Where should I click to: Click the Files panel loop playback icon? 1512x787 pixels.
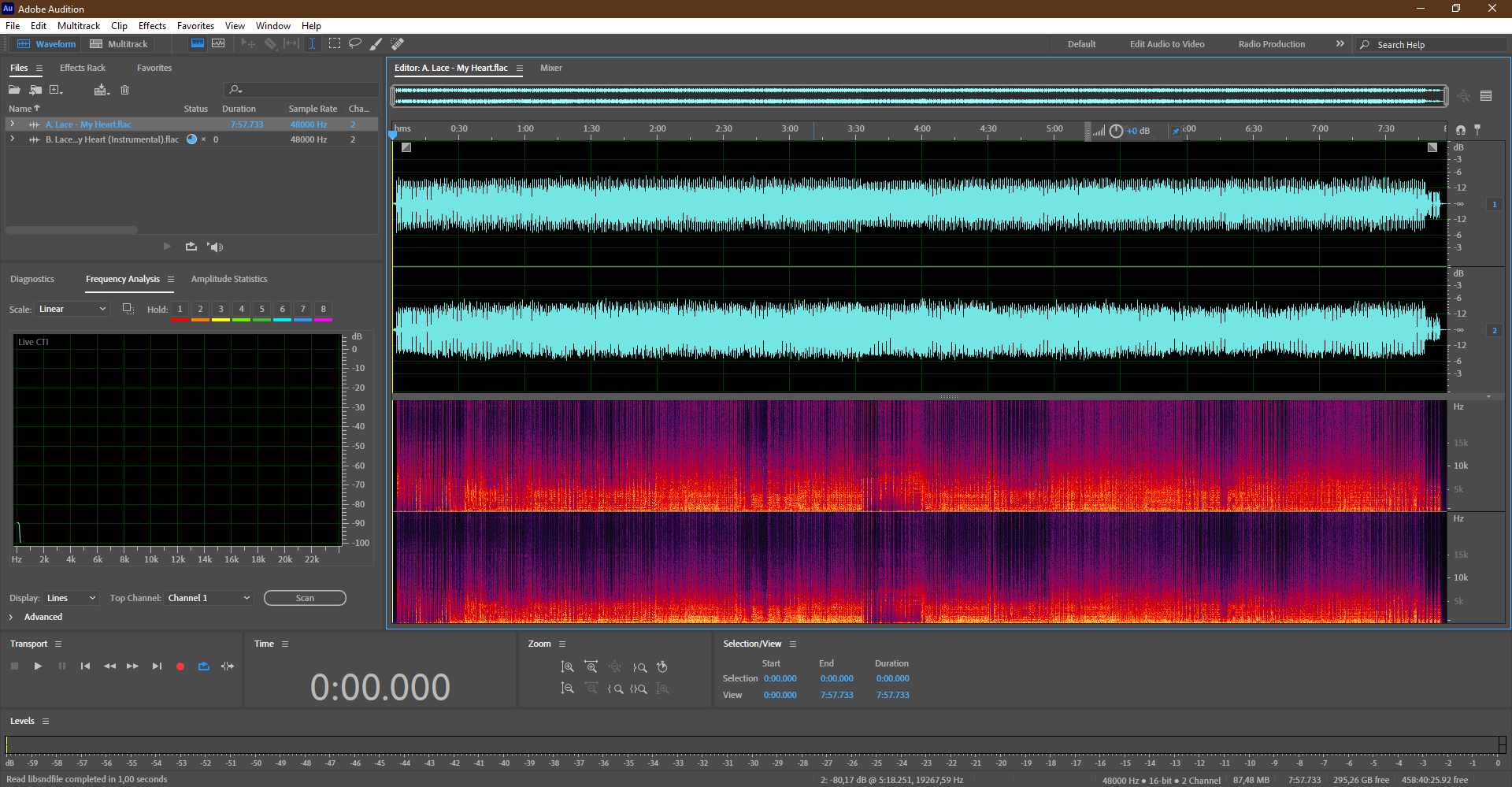[191, 247]
